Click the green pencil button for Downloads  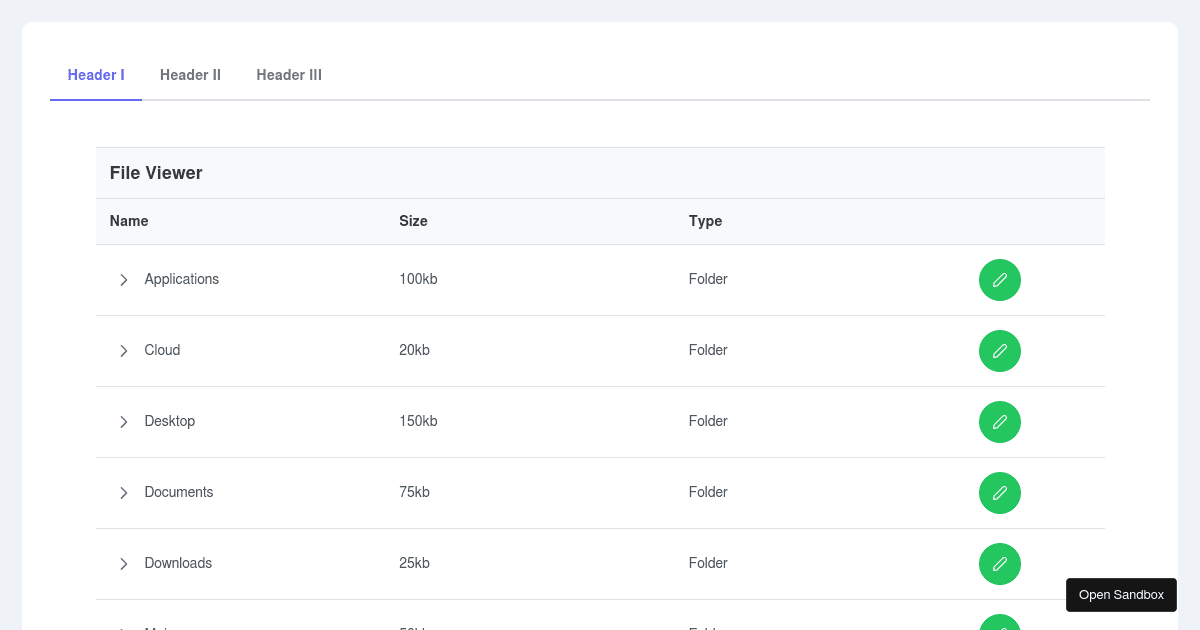(x=1000, y=564)
